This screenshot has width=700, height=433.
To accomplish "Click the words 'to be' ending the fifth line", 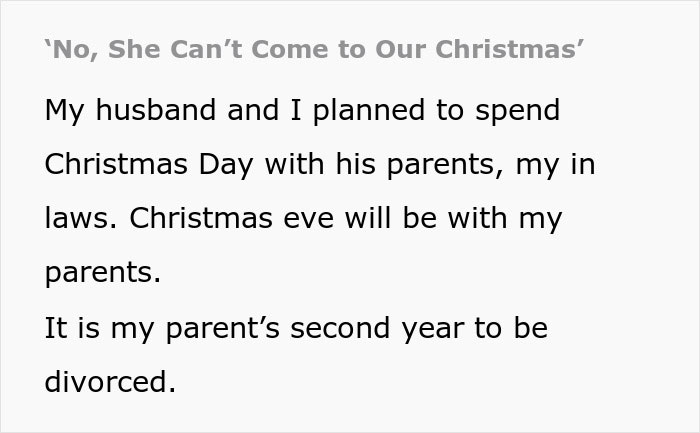I will coord(520,327).
